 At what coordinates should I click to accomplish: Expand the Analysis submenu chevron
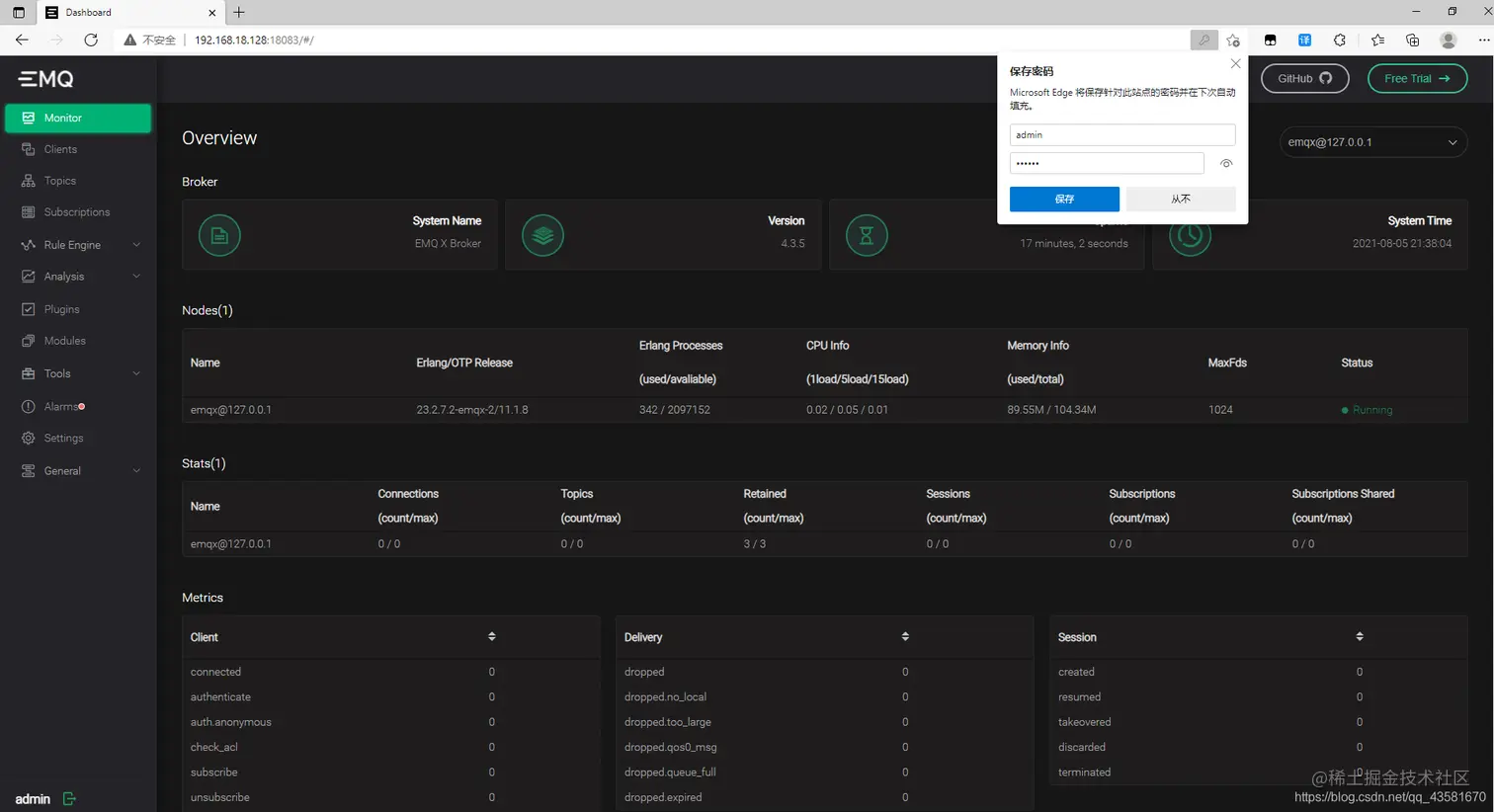tap(136, 277)
